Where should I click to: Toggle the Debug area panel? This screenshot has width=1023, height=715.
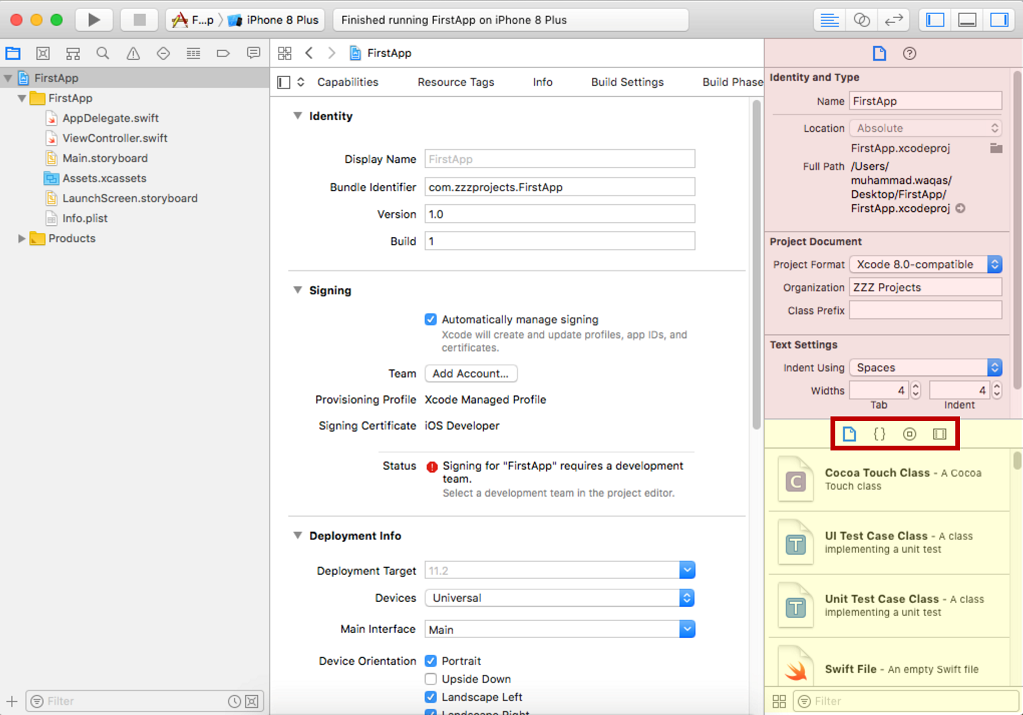(x=967, y=20)
